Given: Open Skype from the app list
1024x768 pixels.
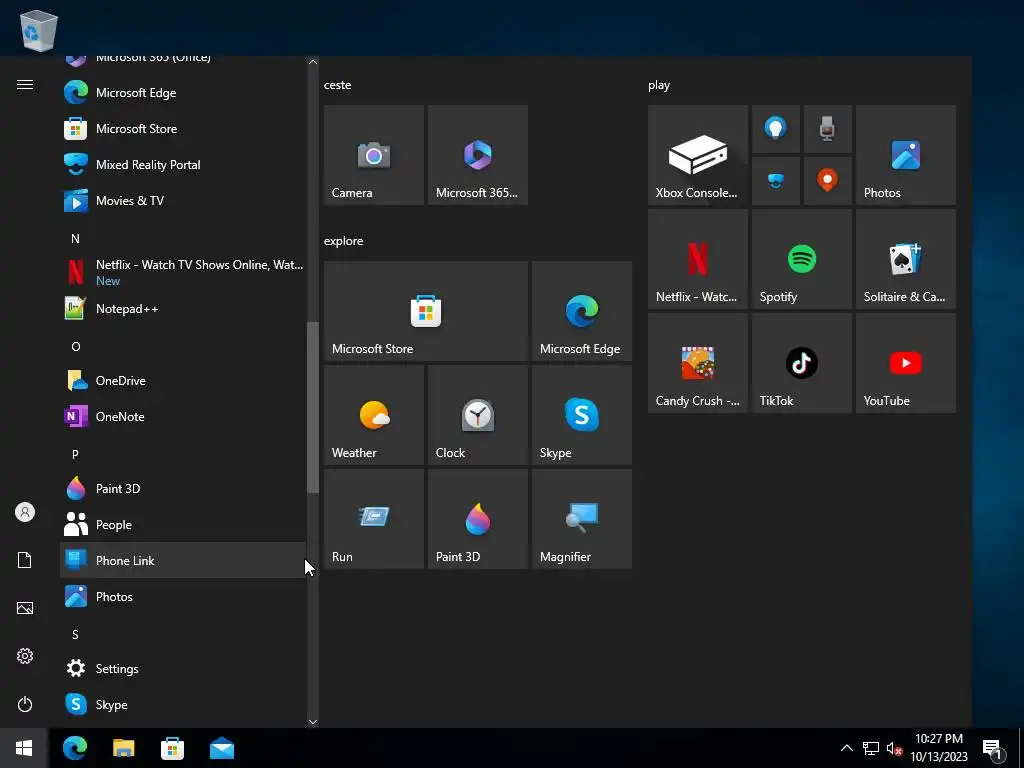Looking at the screenshot, I should [183, 705].
